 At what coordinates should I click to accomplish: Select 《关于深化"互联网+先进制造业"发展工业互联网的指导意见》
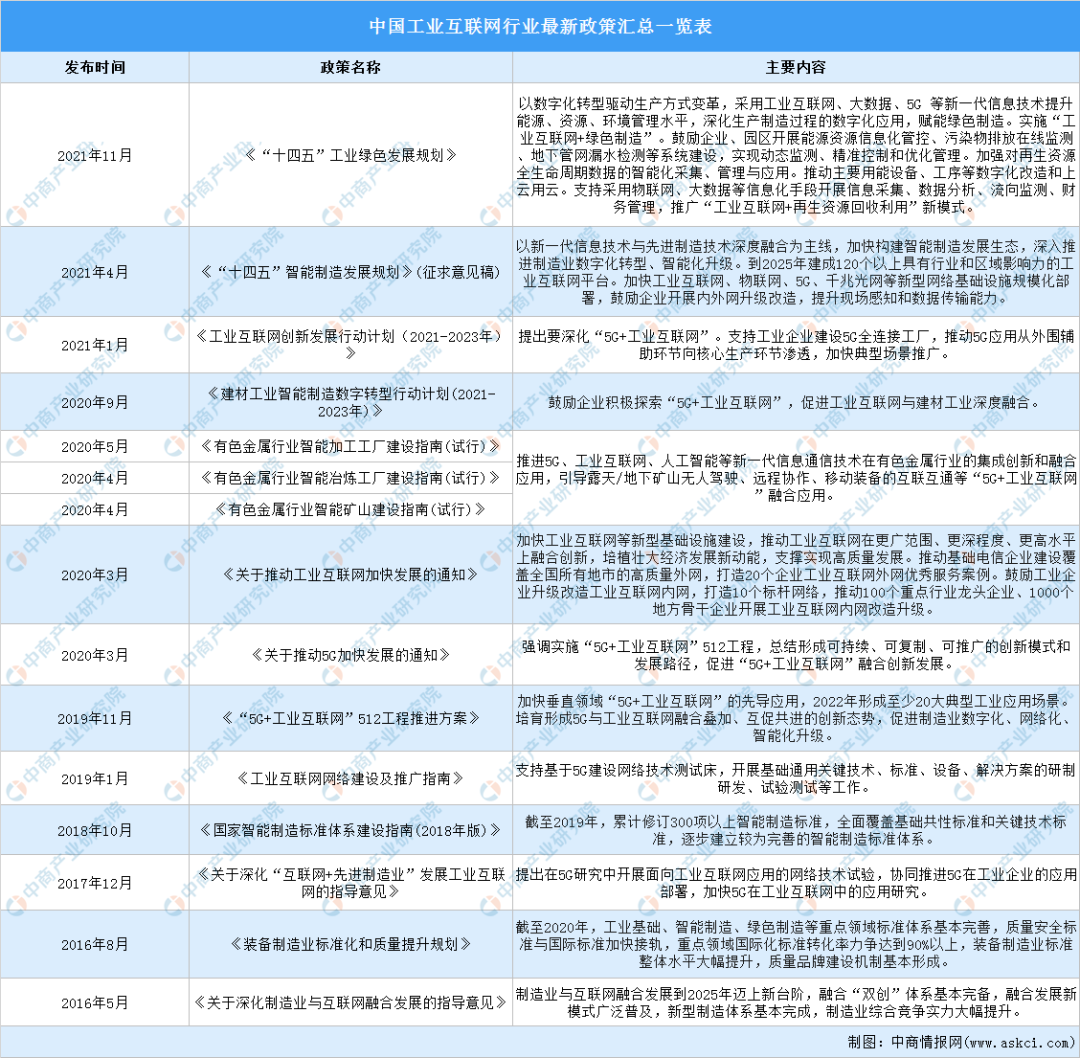point(350,883)
